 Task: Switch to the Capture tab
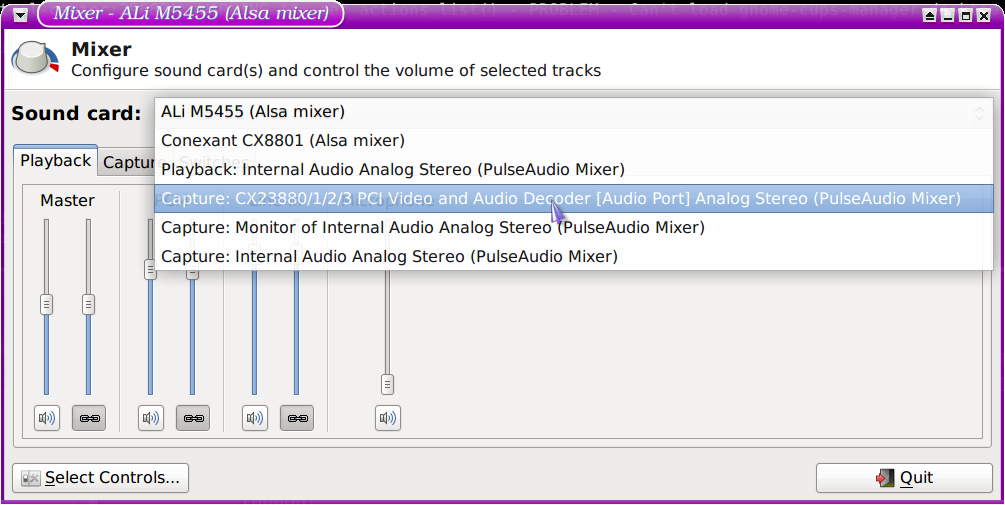[x=125, y=163]
